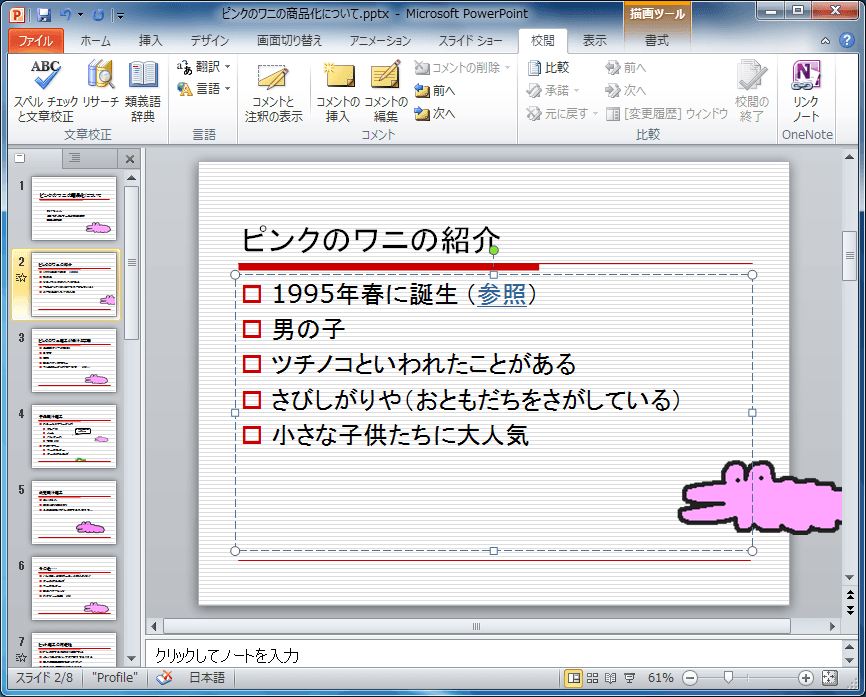Open Transitions (画面切り替え) ribbon tab

[289, 40]
